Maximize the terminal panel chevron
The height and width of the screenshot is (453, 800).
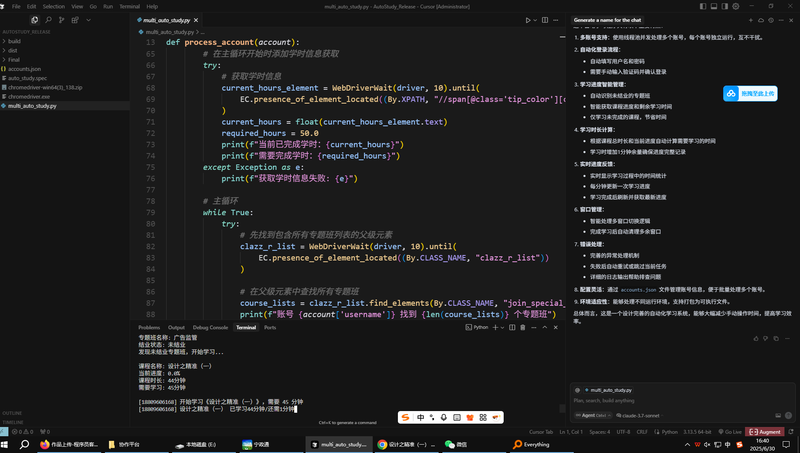pyautogui.click(x=544, y=328)
